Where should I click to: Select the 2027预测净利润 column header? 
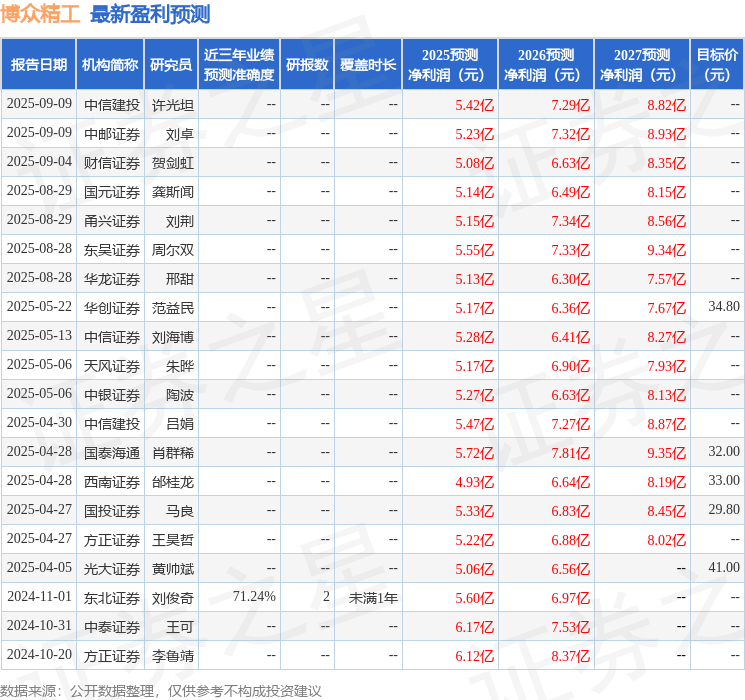642,65
